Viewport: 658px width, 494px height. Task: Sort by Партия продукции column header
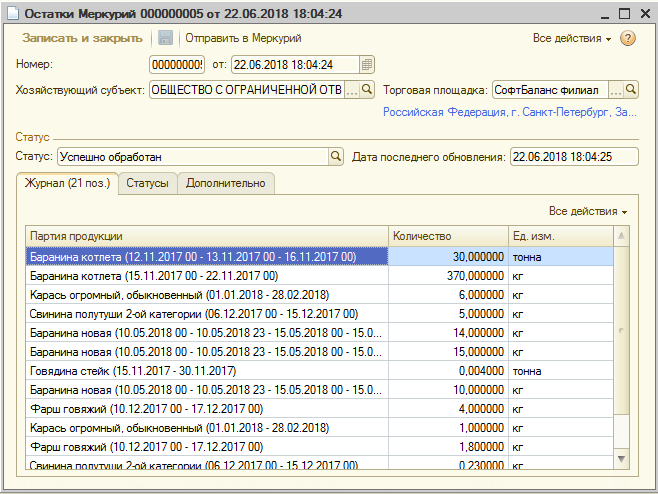tap(207, 236)
